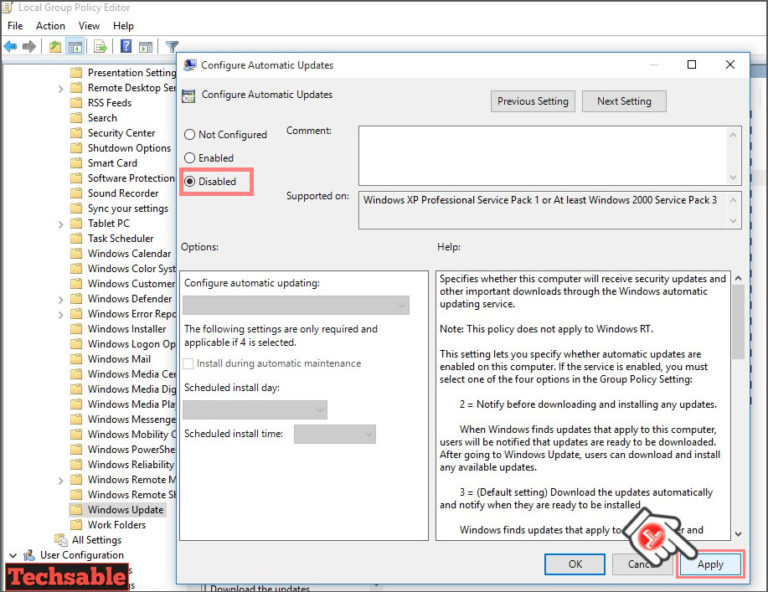Open Help via blue question mark icon
The height and width of the screenshot is (592, 768).
click(126, 46)
